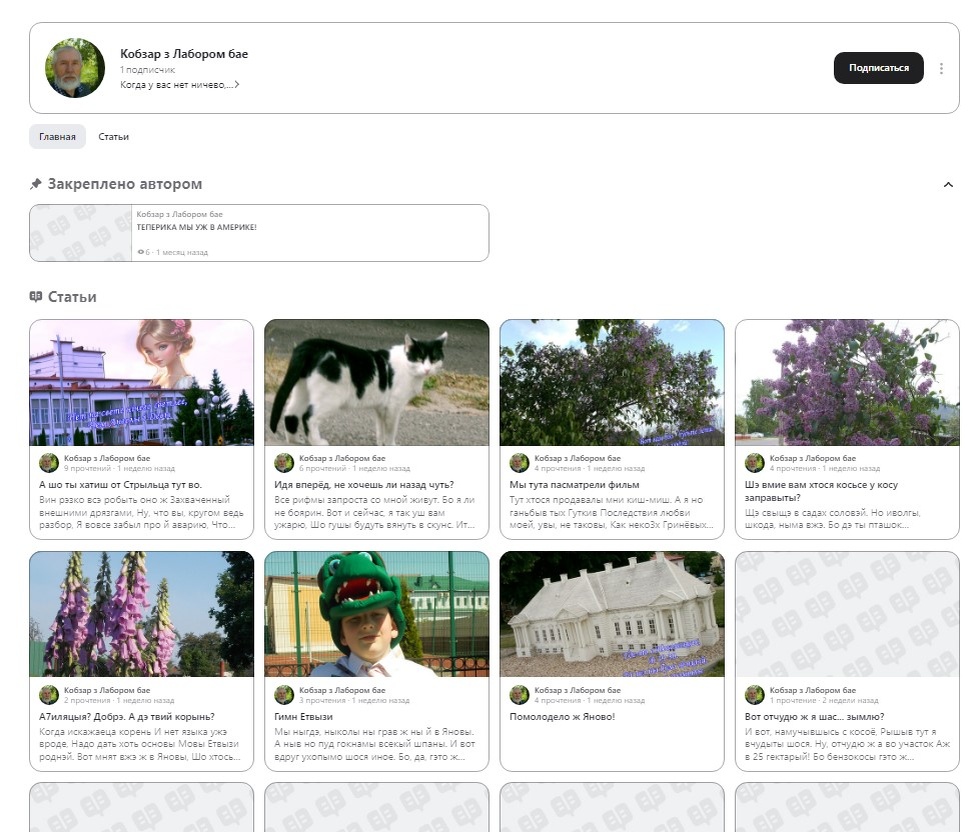Click excerpt 'Тут хтося продавалы мни киш-миш'

pos(611,512)
